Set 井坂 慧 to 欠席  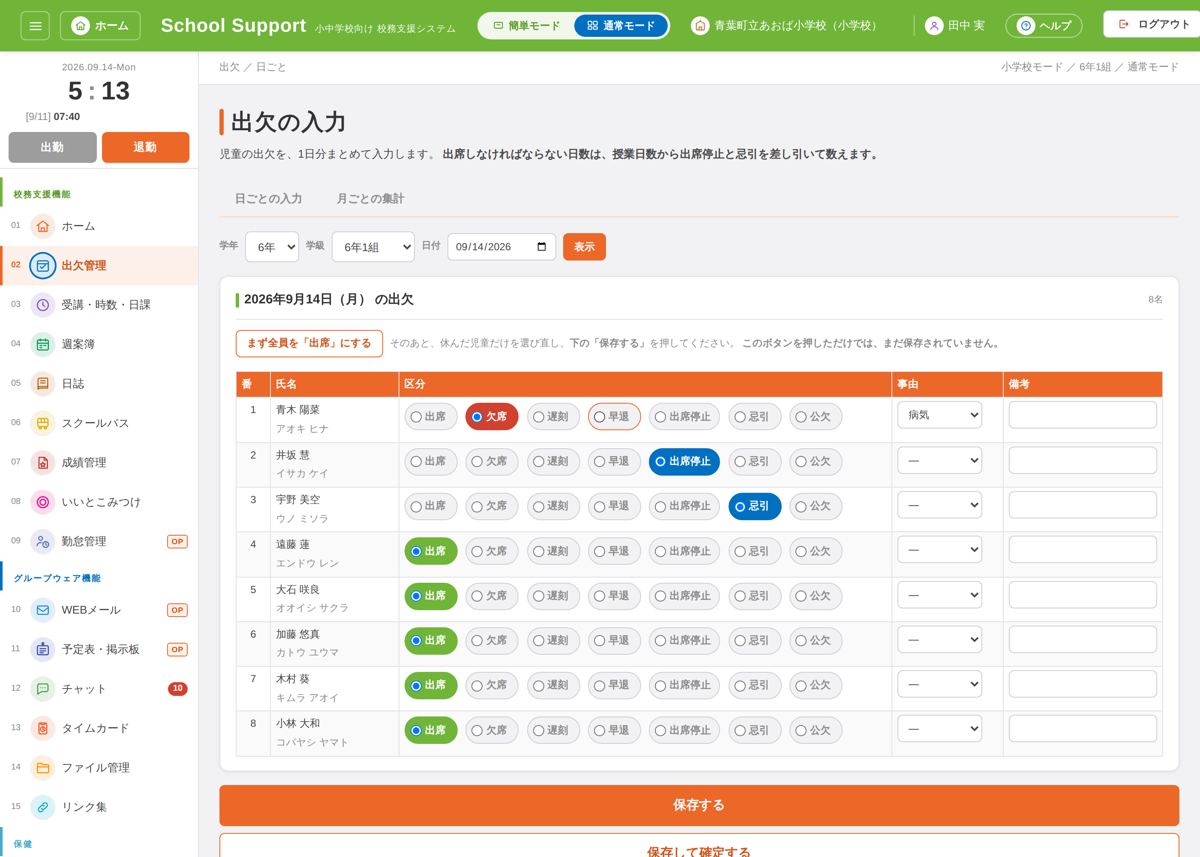click(x=492, y=462)
